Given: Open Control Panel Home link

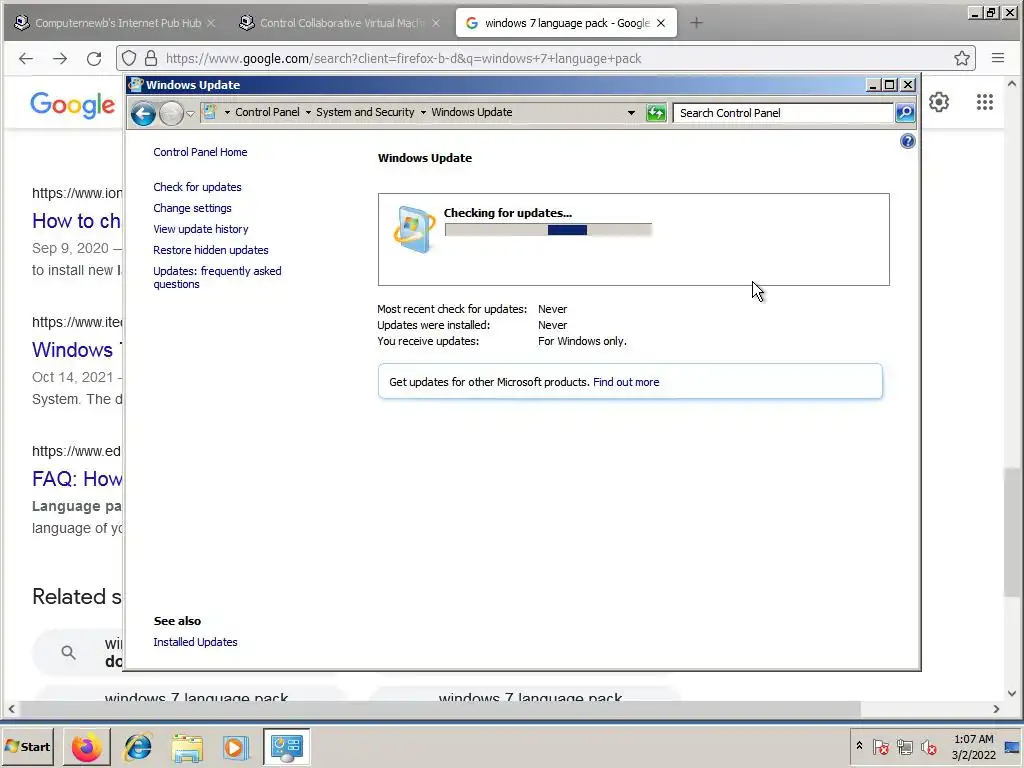Looking at the screenshot, I should tap(200, 152).
